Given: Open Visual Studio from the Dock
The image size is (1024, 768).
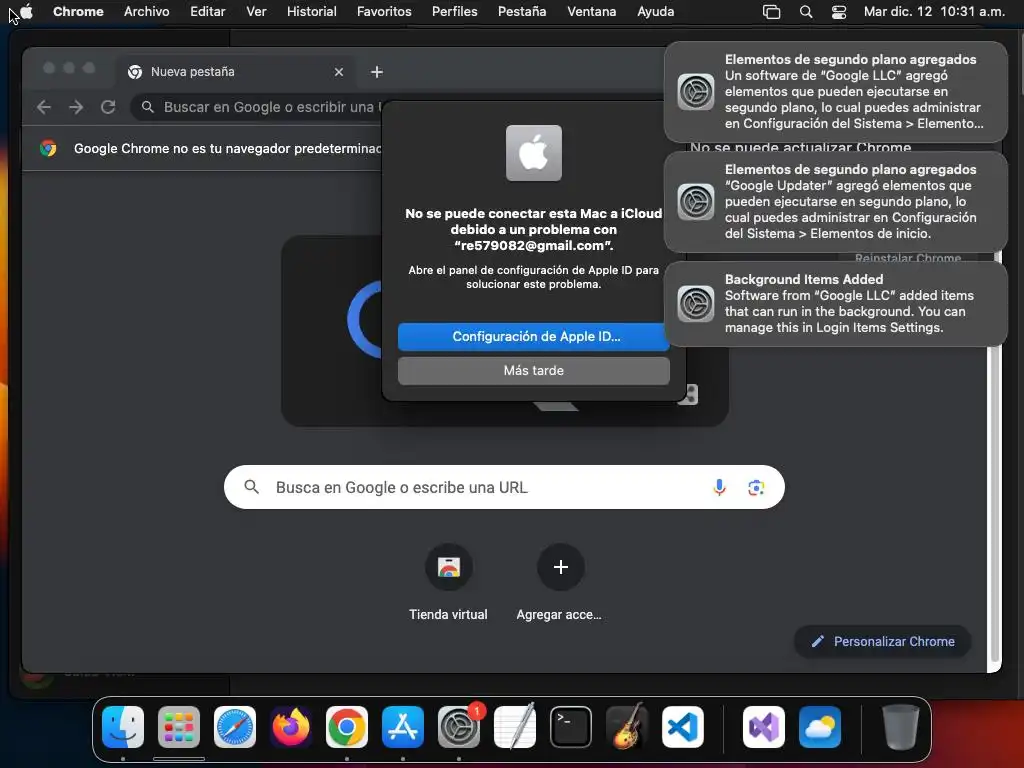Looking at the screenshot, I should point(763,727).
